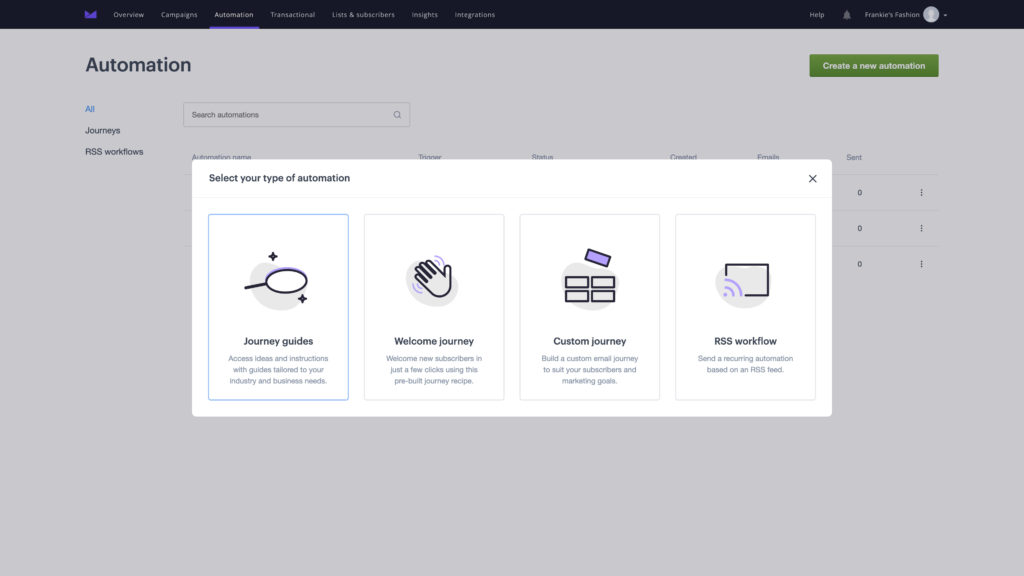
Task: Select the Journey guides card icon
Action: [x=278, y=278]
